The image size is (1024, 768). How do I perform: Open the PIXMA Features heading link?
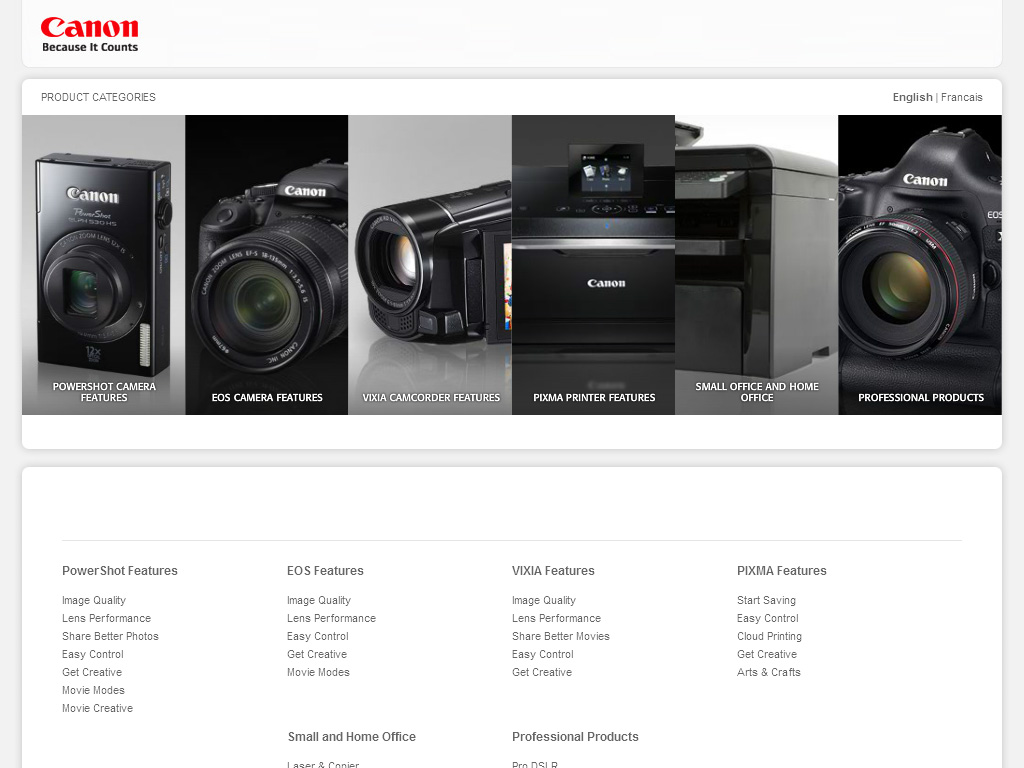tap(782, 571)
